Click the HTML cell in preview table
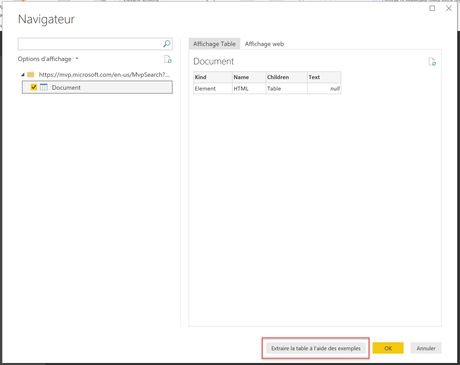Image resolution: width=460 pixels, height=365 pixels. tap(249, 88)
